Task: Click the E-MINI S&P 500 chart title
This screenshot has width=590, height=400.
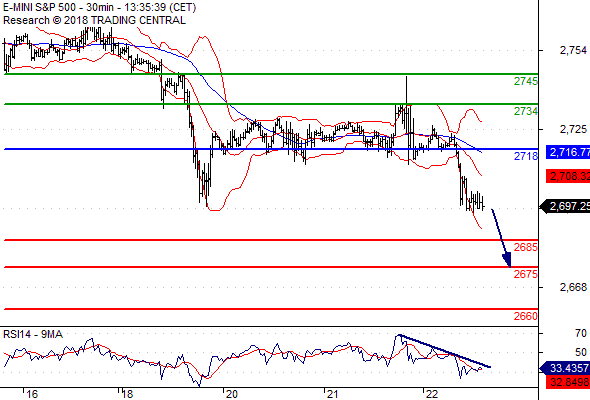Action: point(100,7)
